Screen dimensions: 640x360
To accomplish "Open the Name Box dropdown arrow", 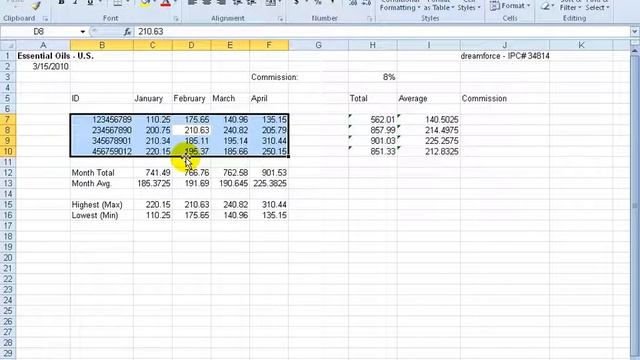I will [x=83, y=31].
